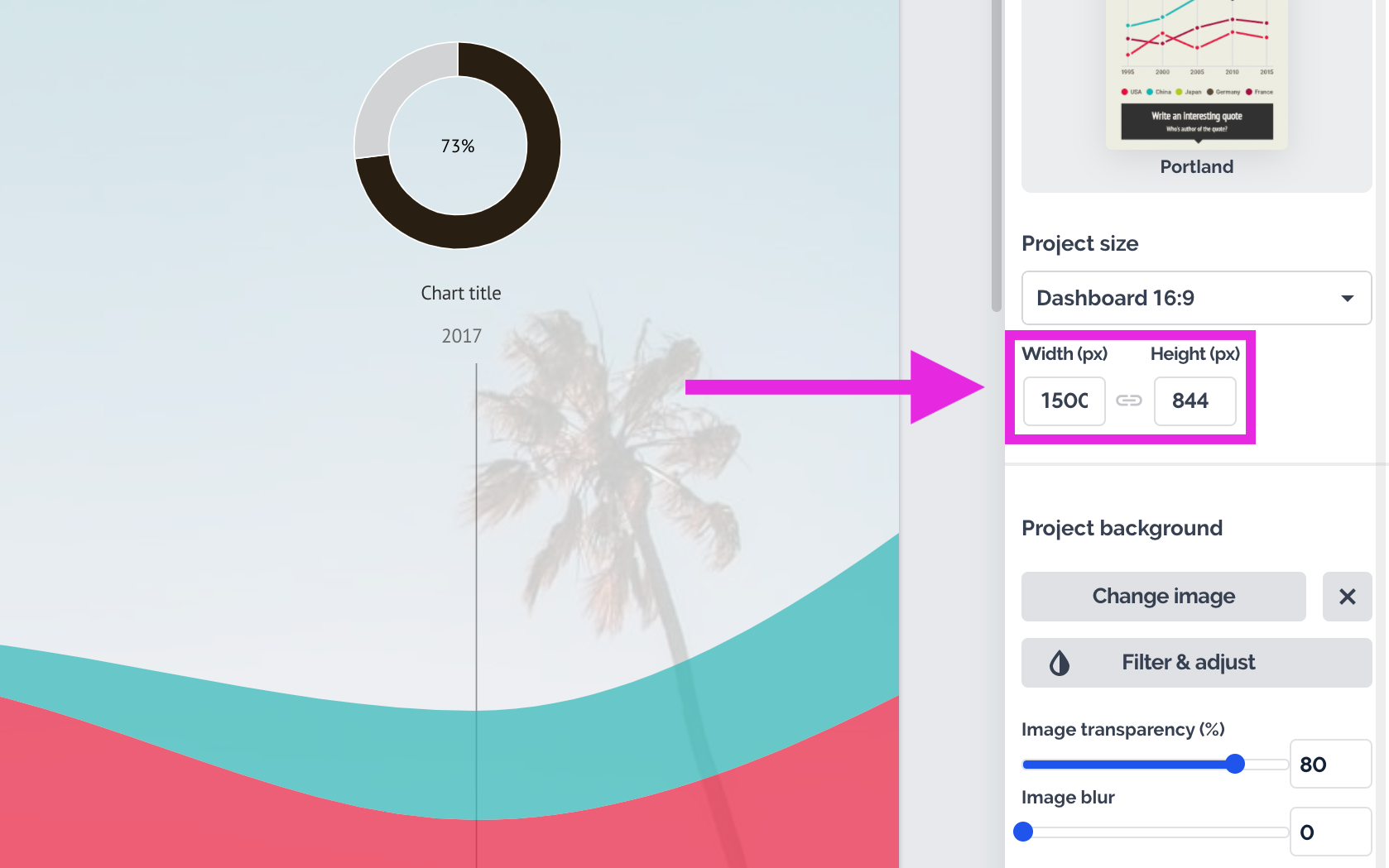The height and width of the screenshot is (868, 1389).
Task: Select the Chart title text
Action: (461, 294)
